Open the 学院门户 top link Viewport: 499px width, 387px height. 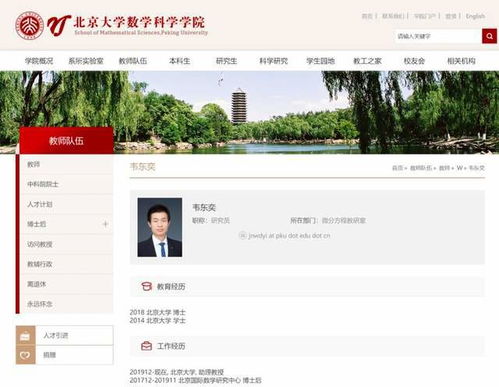coord(424,16)
